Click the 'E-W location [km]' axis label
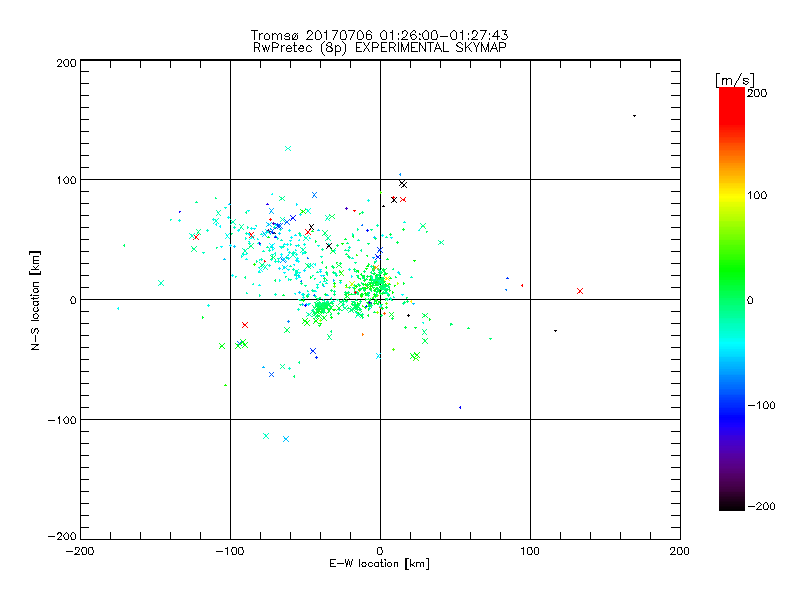 pyautogui.click(x=379, y=564)
